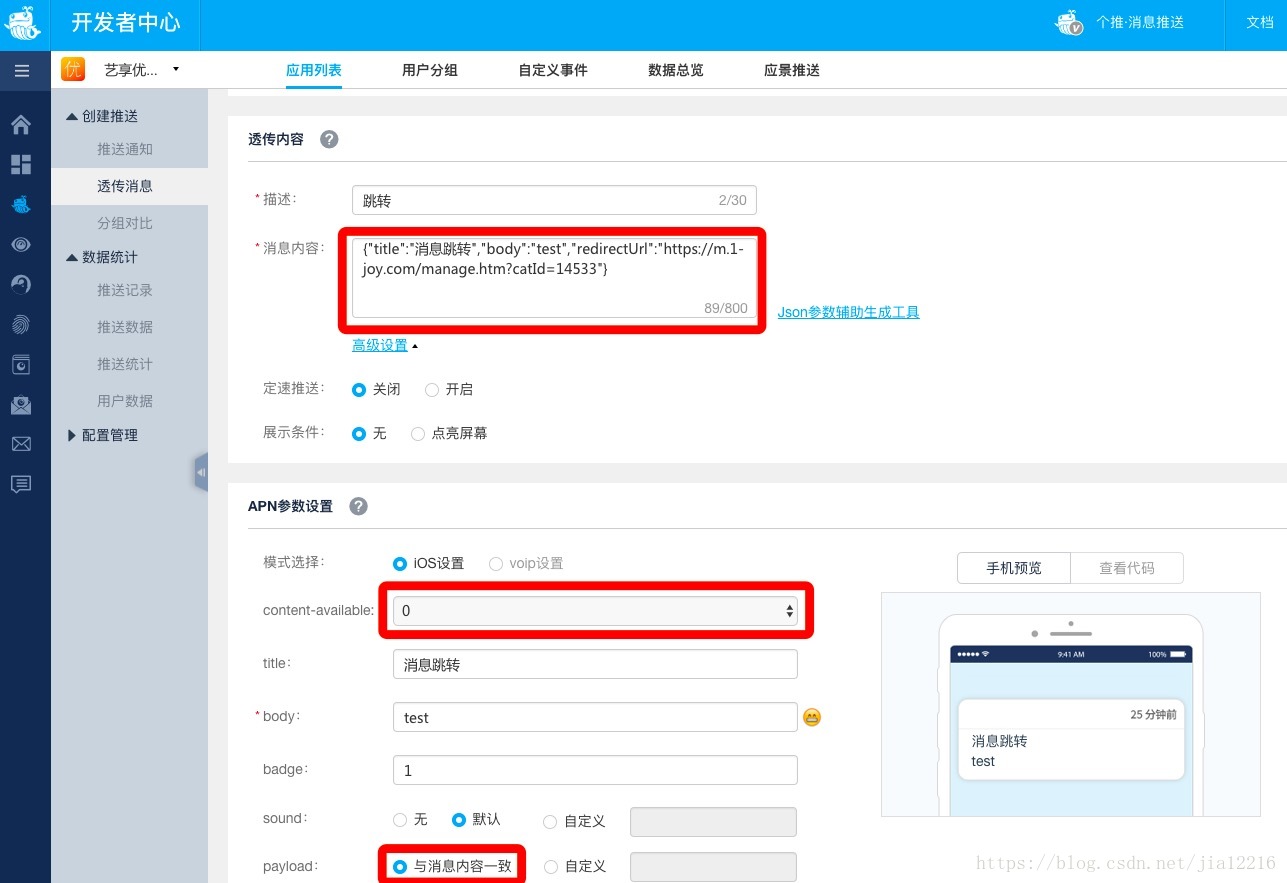
Task: Show the 手机预览 preview tab
Action: point(1014,567)
